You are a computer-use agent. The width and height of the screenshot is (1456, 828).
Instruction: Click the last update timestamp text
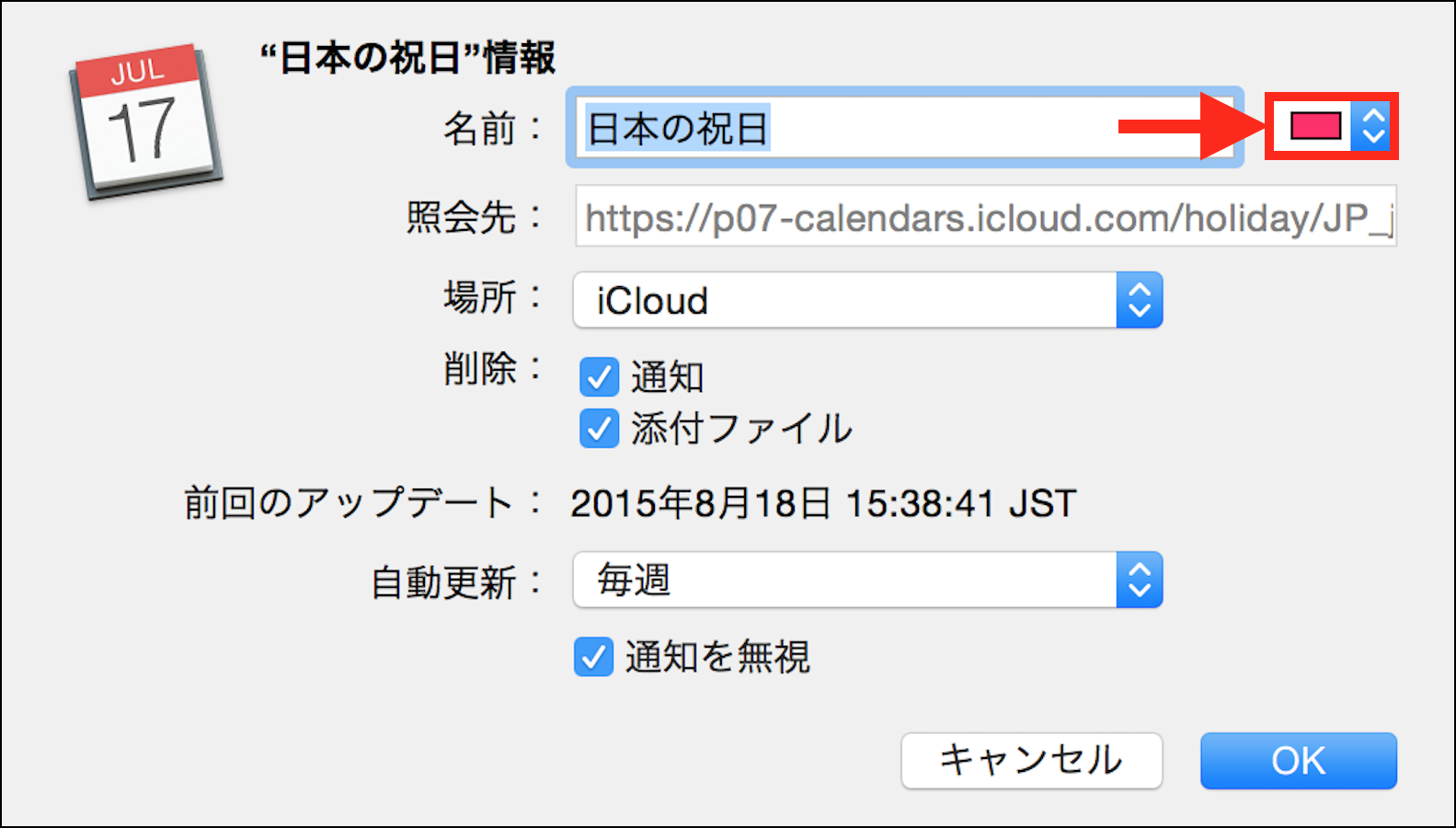tap(823, 503)
